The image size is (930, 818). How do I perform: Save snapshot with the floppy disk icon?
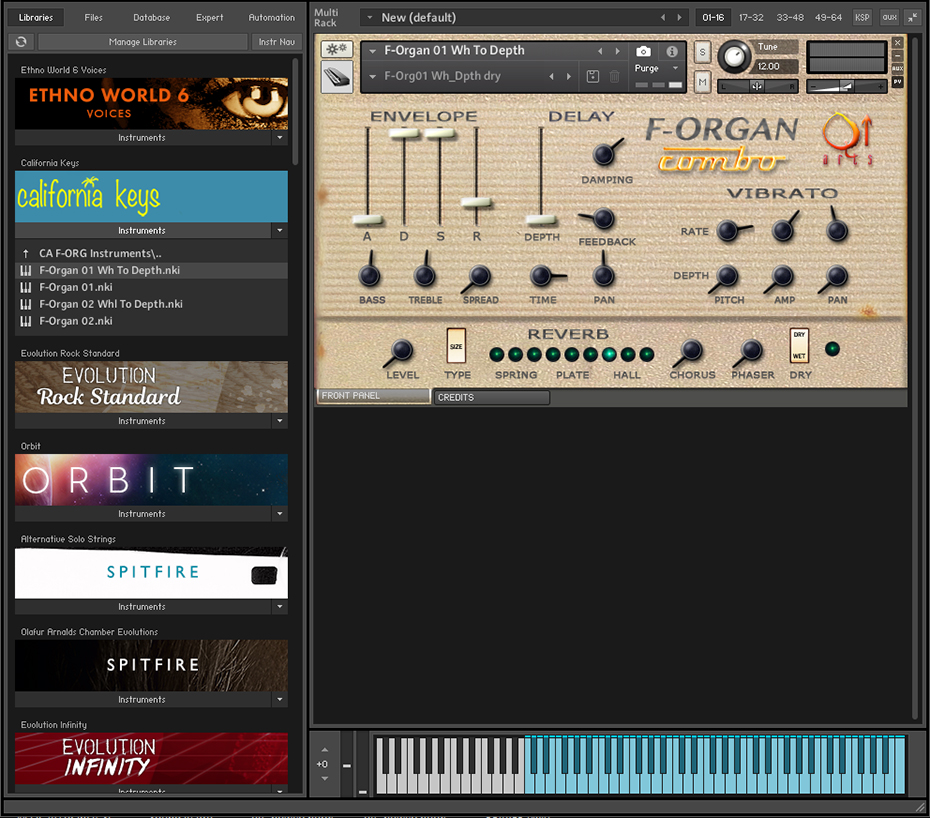[x=593, y=76]
